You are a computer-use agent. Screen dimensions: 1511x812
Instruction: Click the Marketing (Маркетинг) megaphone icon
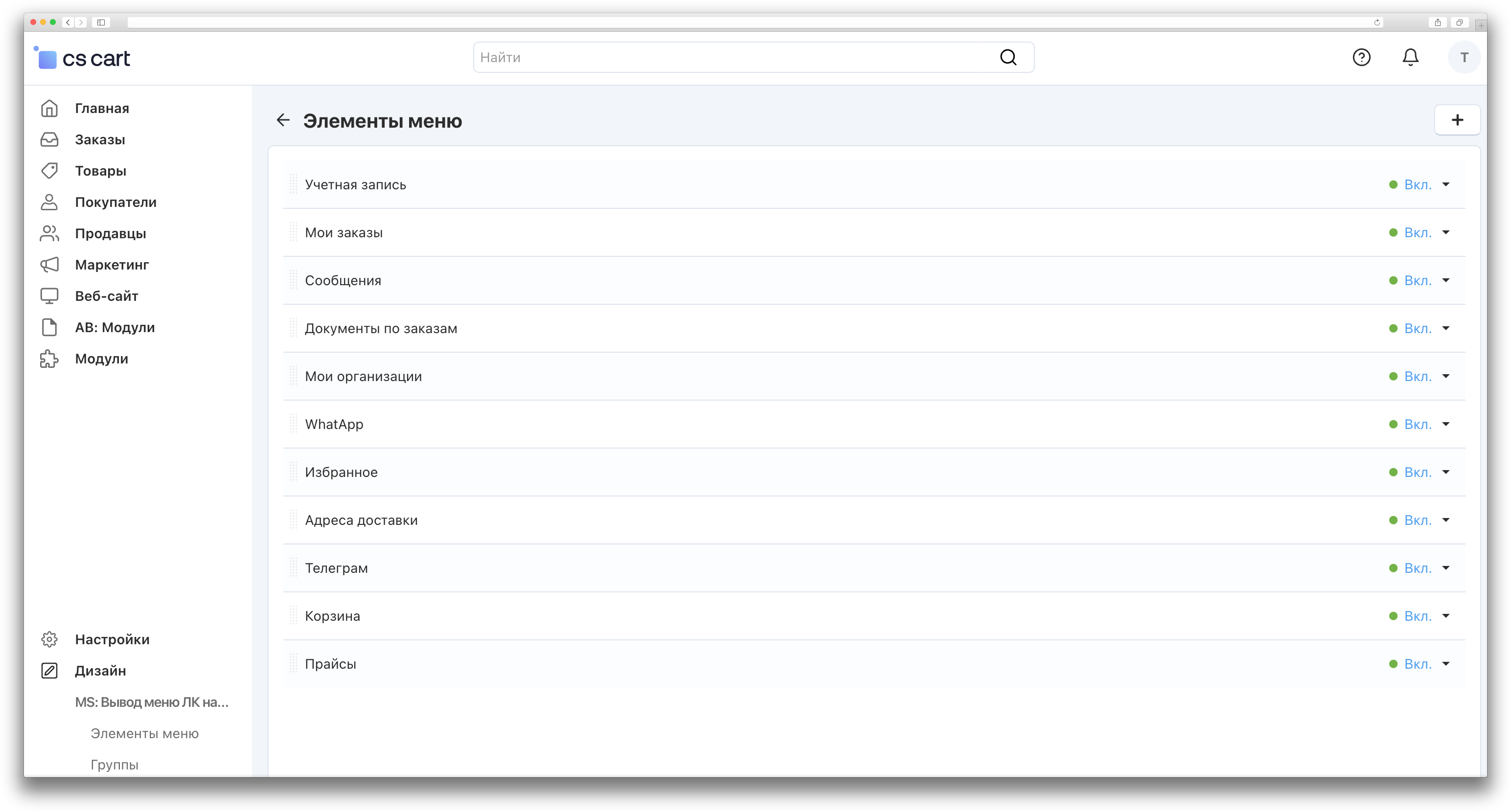click(49, 265)
